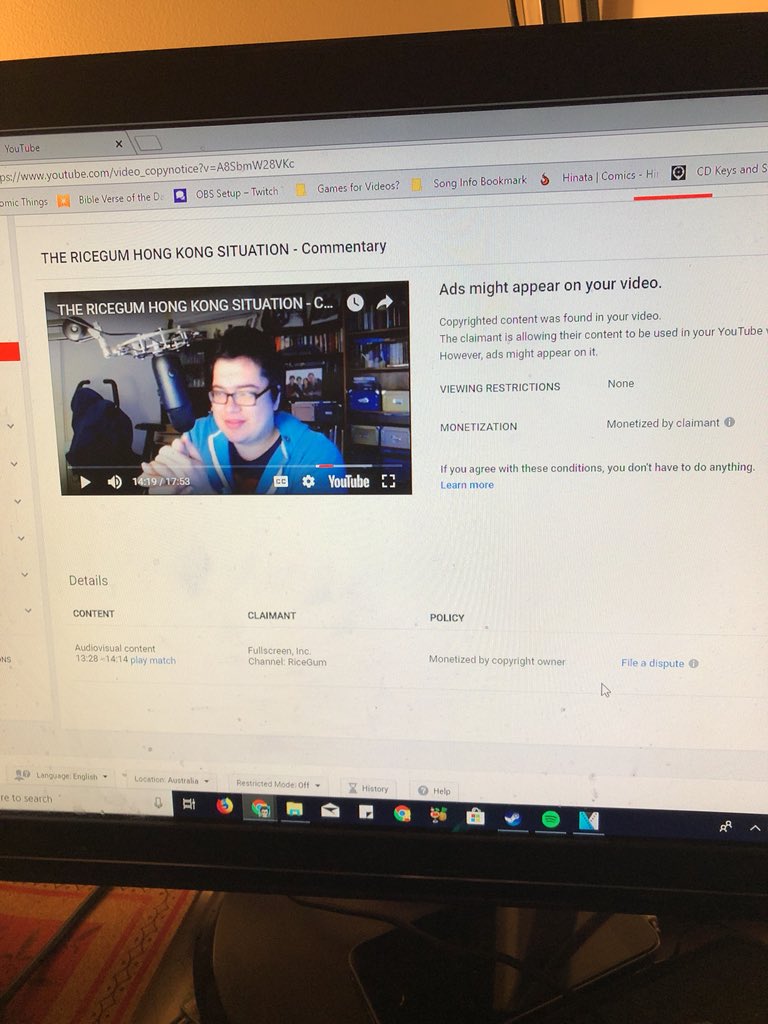This screenshot has height=1024, width=768.
Task: Click the 14:19 / 17:53 time display
Action: pos(161,482)
